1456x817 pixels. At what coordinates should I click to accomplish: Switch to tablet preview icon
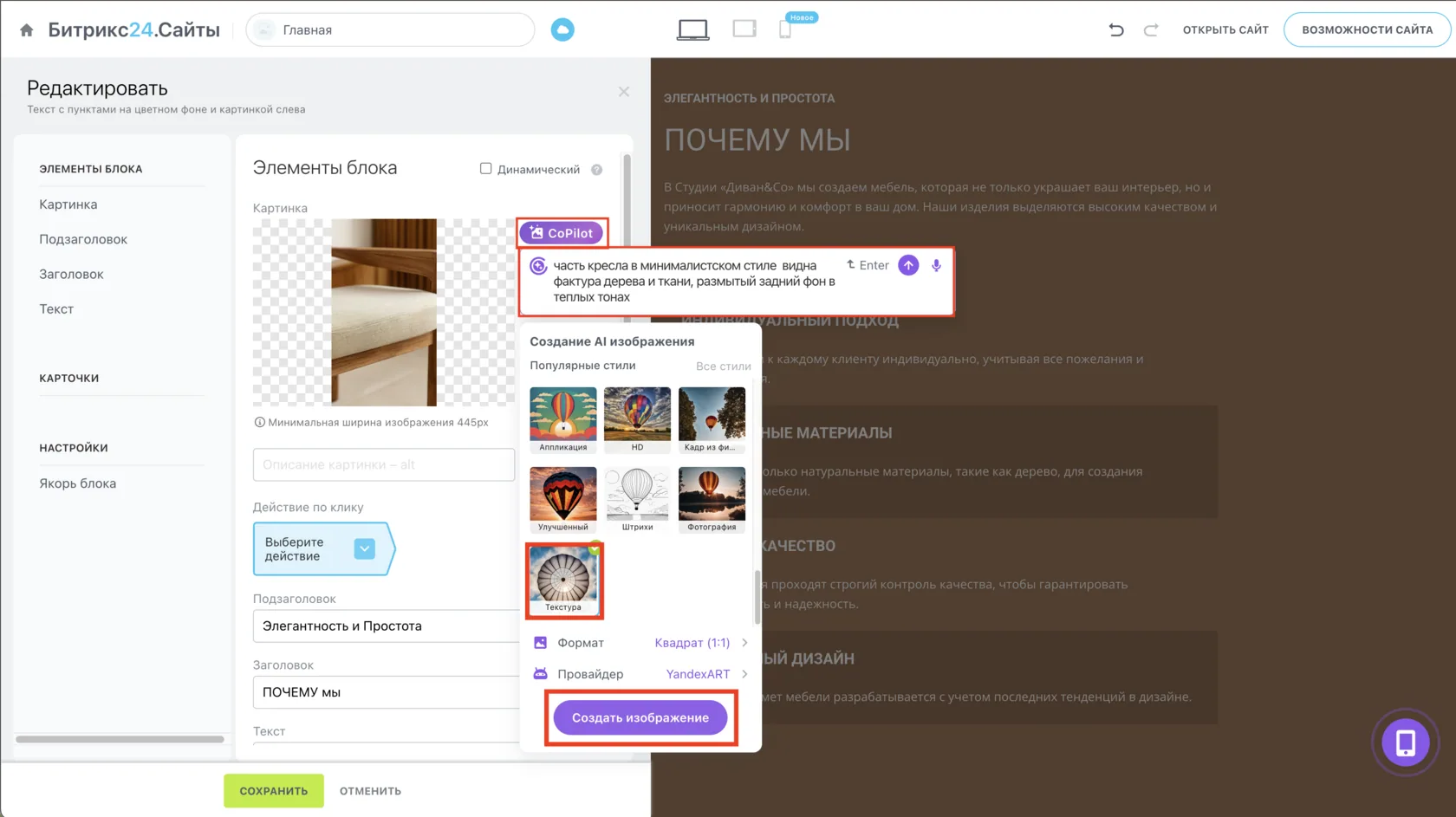[744, 29]
